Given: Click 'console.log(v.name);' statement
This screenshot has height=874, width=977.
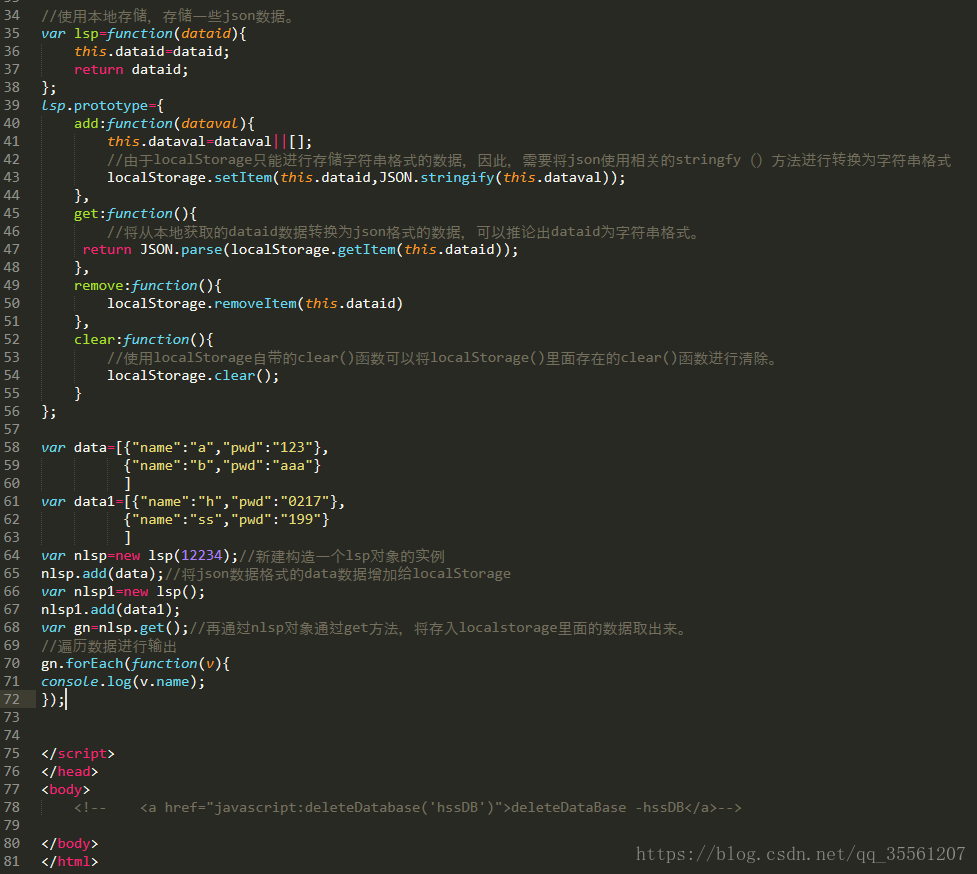Looking at the screenshot, I should click(x=123, y=682).
